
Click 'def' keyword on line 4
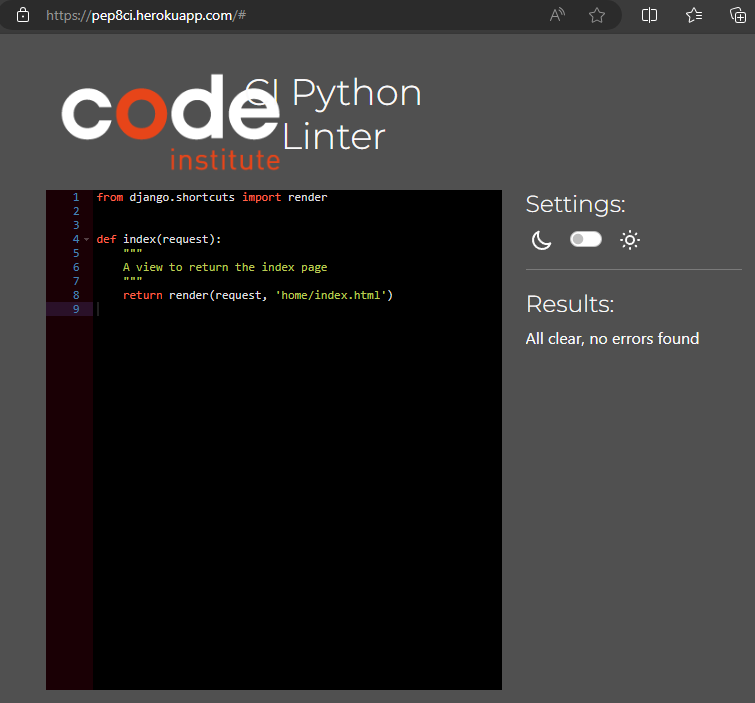coord(106,239)
